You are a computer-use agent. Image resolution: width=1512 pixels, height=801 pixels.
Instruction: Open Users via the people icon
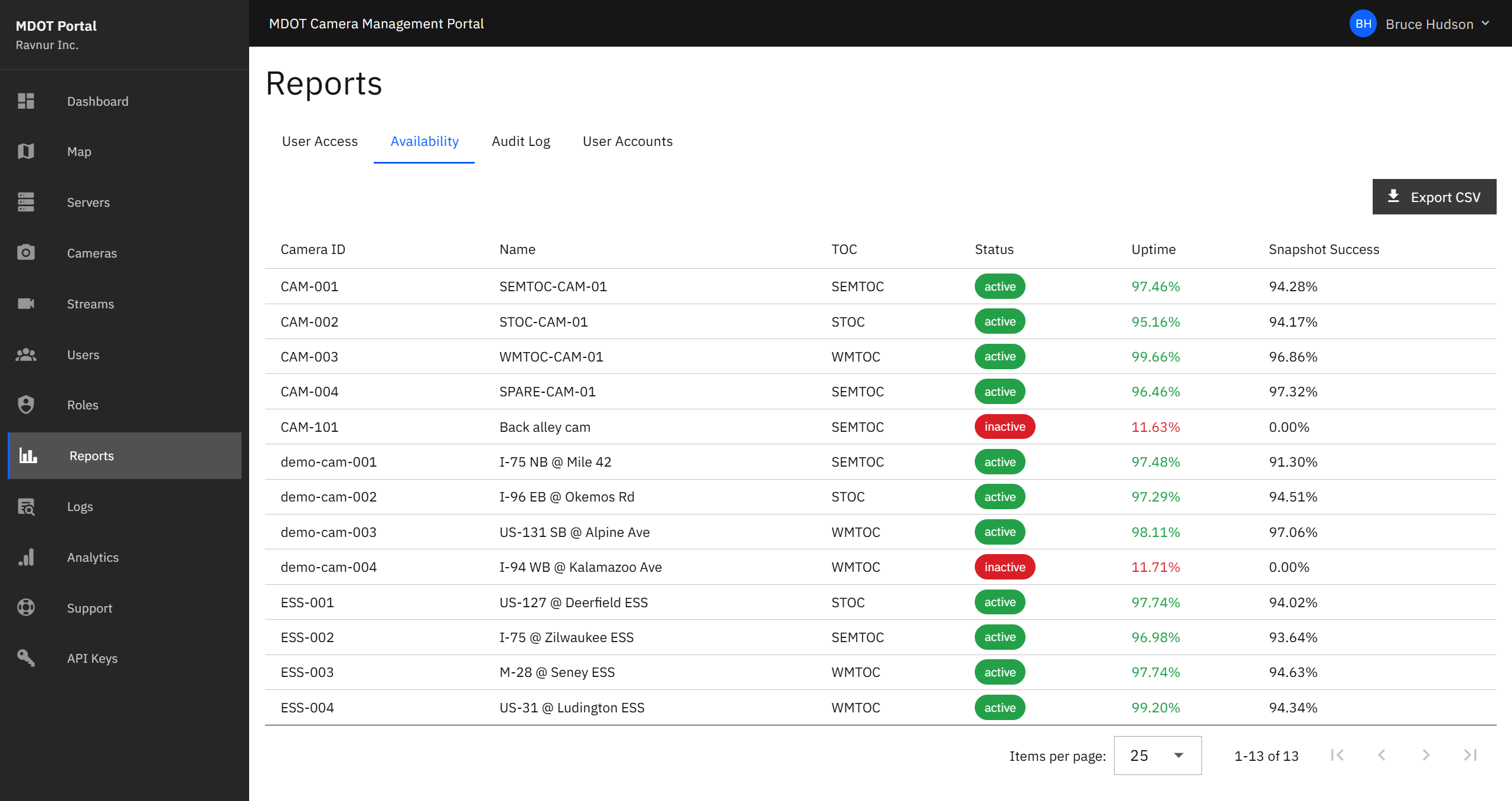click(x=26, y=354)
